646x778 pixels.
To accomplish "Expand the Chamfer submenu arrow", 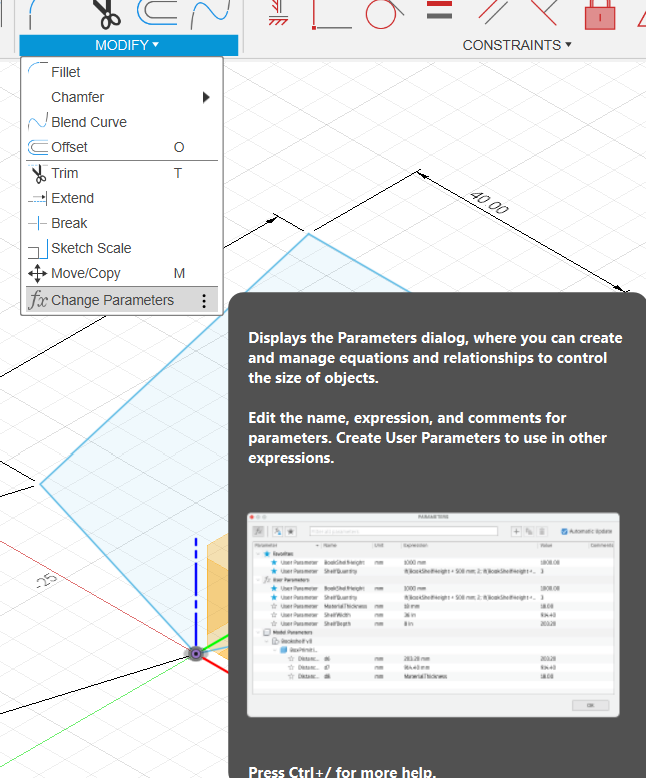I will 206,97.
